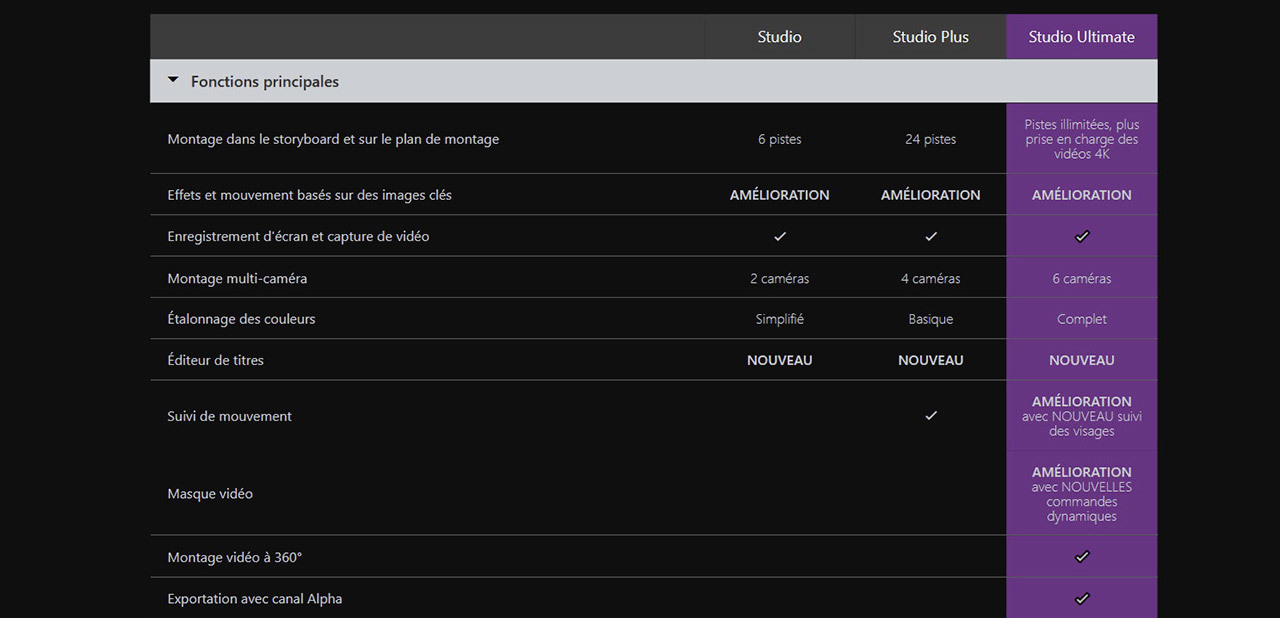Select the Studio Ultimate column header
The width and height of the screenshot is (1280, 618).
(1081, 37)
